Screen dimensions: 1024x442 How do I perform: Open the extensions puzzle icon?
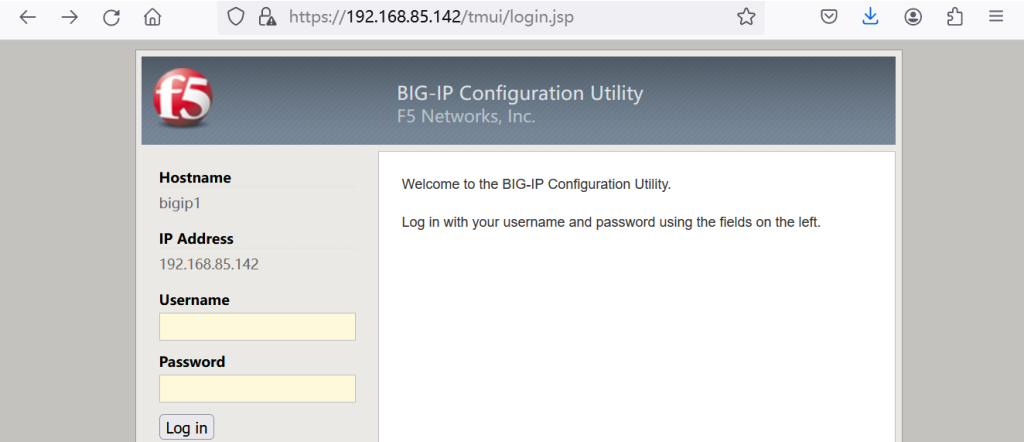[955, 17]
